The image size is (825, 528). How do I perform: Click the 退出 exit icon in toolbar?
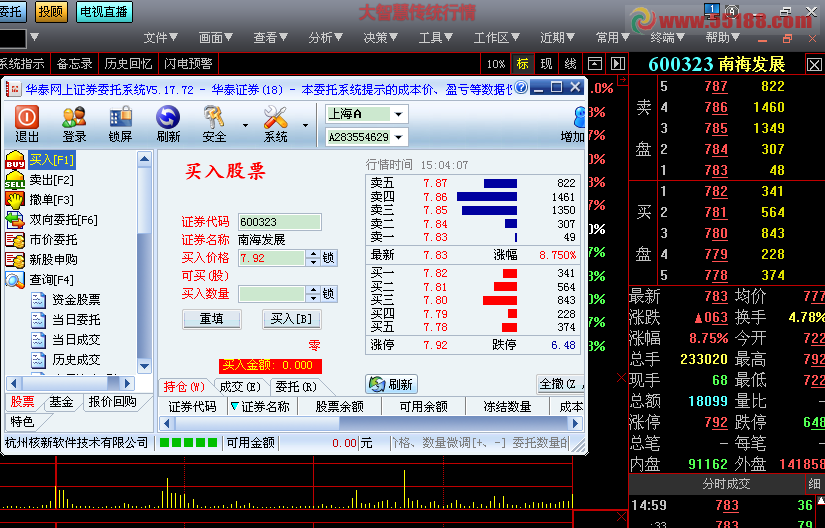point(27,124)
